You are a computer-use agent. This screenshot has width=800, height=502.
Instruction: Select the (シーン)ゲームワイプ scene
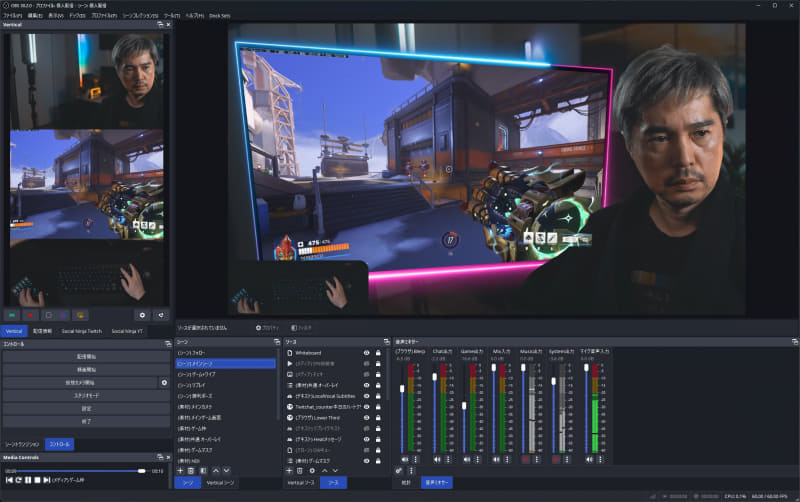click(226, 374)
